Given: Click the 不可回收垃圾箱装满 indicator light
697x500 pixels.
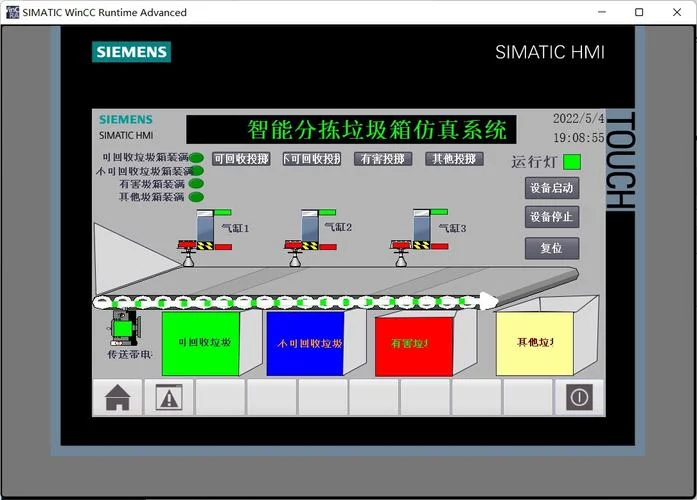Looking at the screenshot, I should click(197, 171).
